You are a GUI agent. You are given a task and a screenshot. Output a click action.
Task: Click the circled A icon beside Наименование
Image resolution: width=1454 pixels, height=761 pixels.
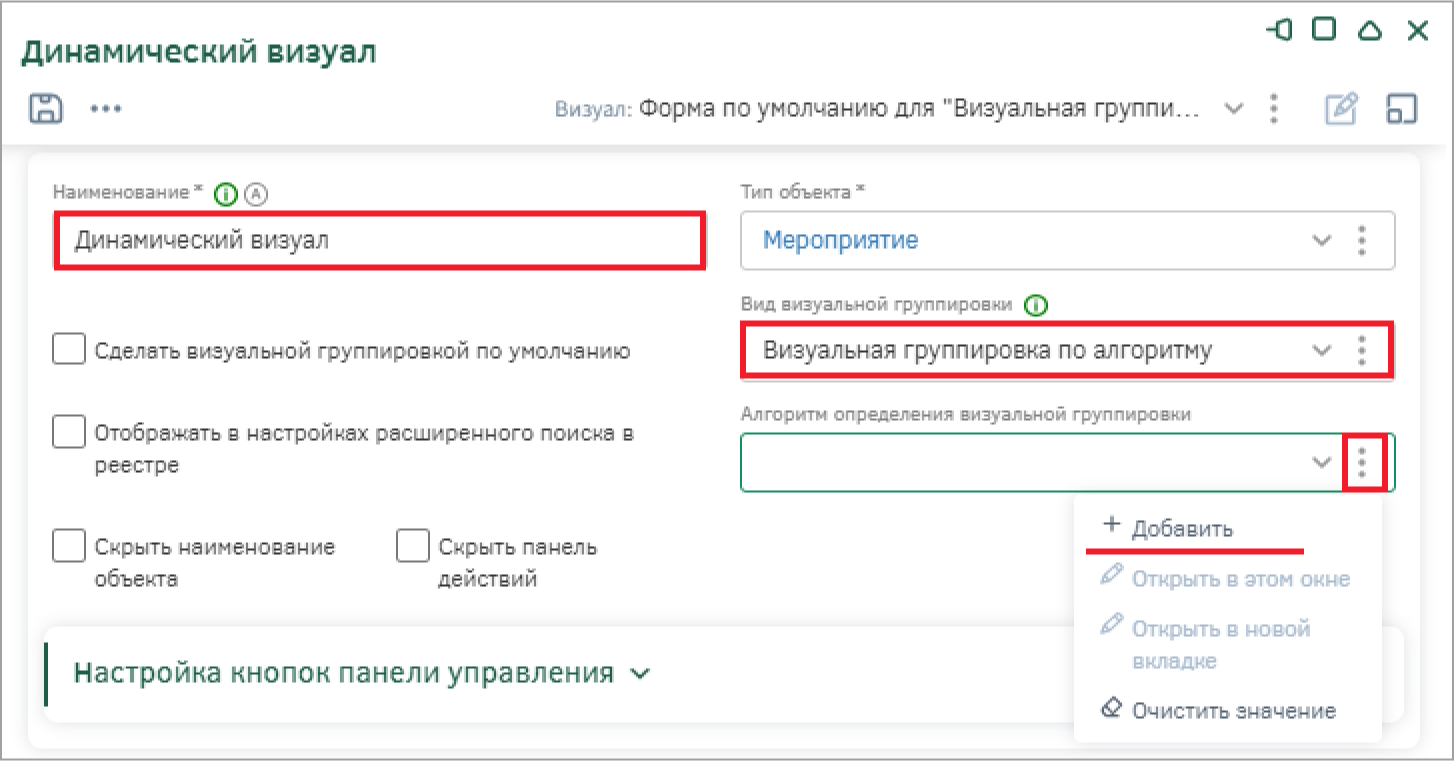257,194
